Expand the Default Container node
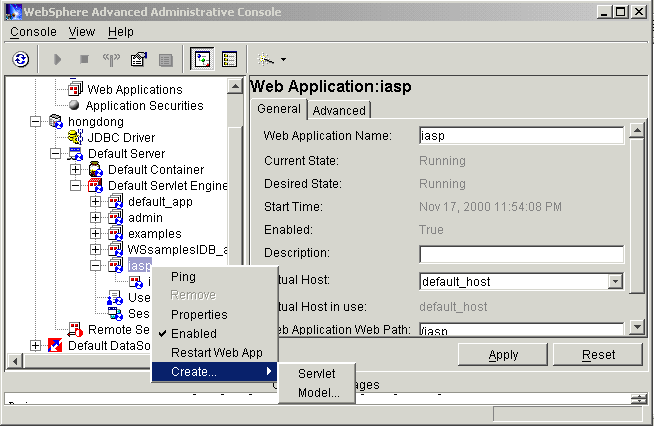Viewport: 654px width, 426px height. tap(75, 169)
